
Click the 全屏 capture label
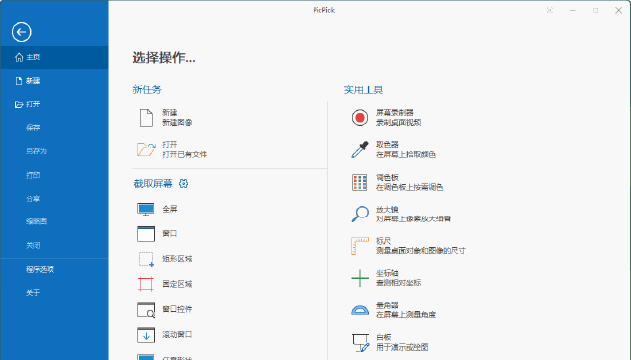tap(170, 209)
